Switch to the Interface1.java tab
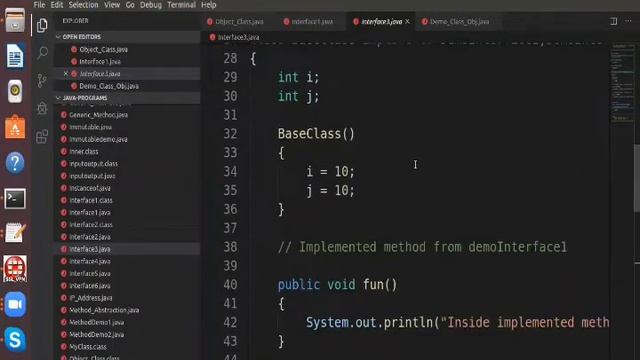This screenshot has width=640, height=360. coord(312,22)
